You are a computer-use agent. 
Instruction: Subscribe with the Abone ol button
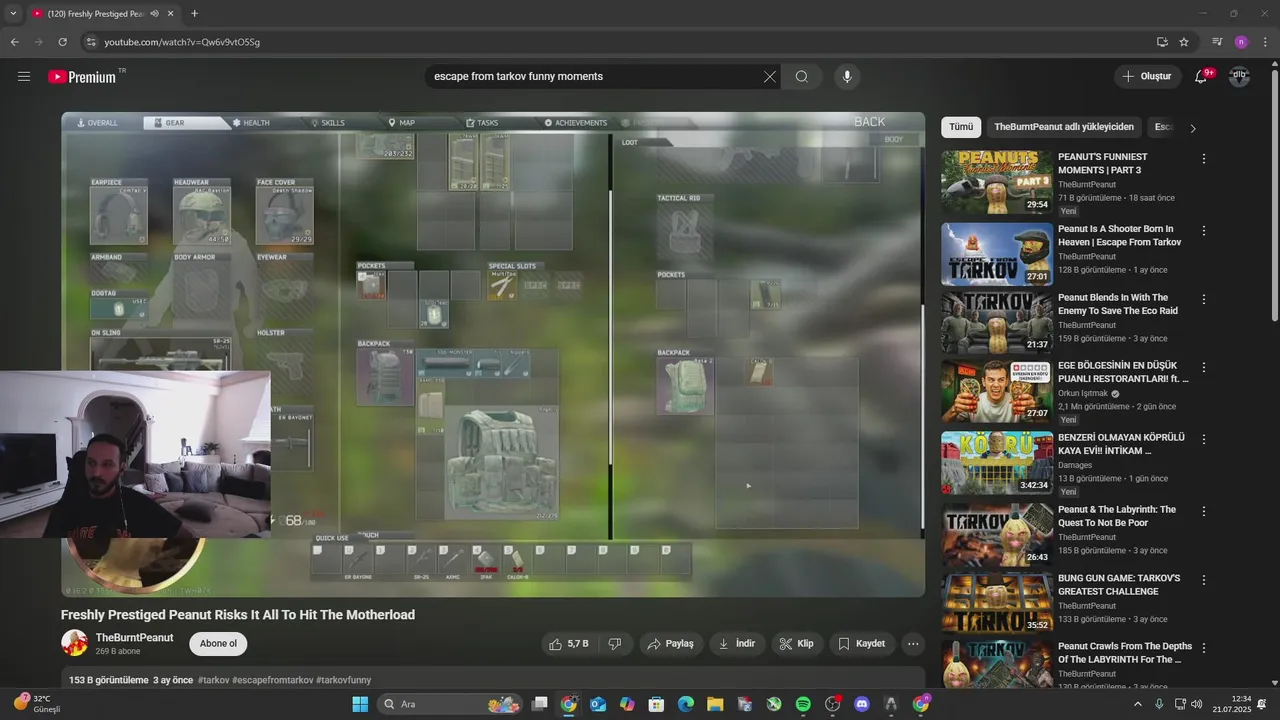coord(218,643)
